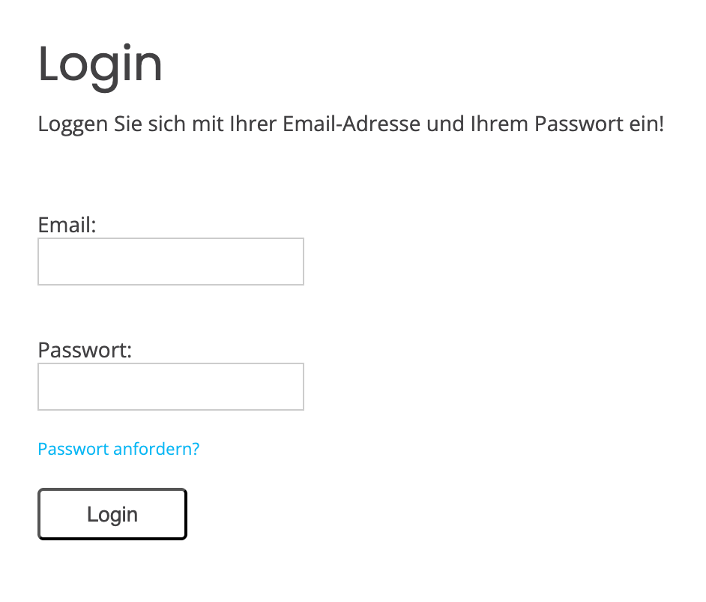Focus the Passwort input field

170,386
